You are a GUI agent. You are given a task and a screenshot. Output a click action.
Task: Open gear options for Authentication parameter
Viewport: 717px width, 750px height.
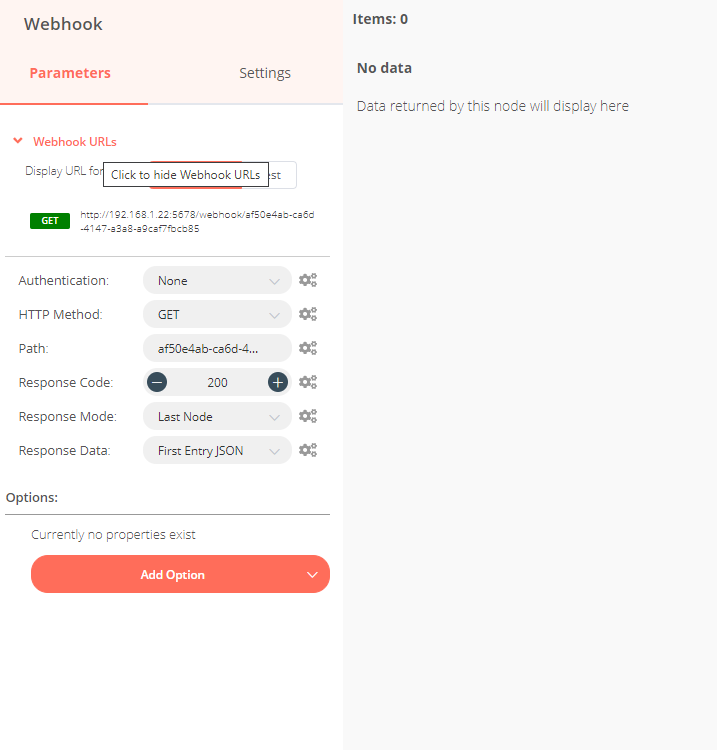click(x=308, y=281)
